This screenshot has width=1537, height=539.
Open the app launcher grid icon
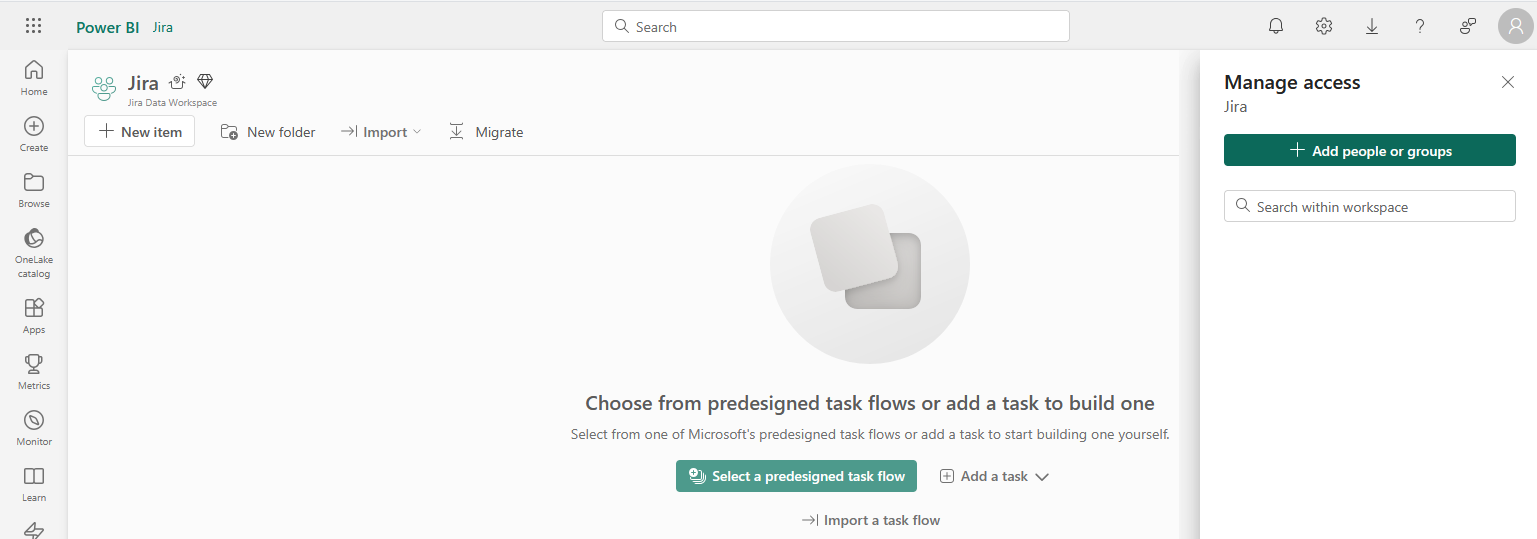33,27
